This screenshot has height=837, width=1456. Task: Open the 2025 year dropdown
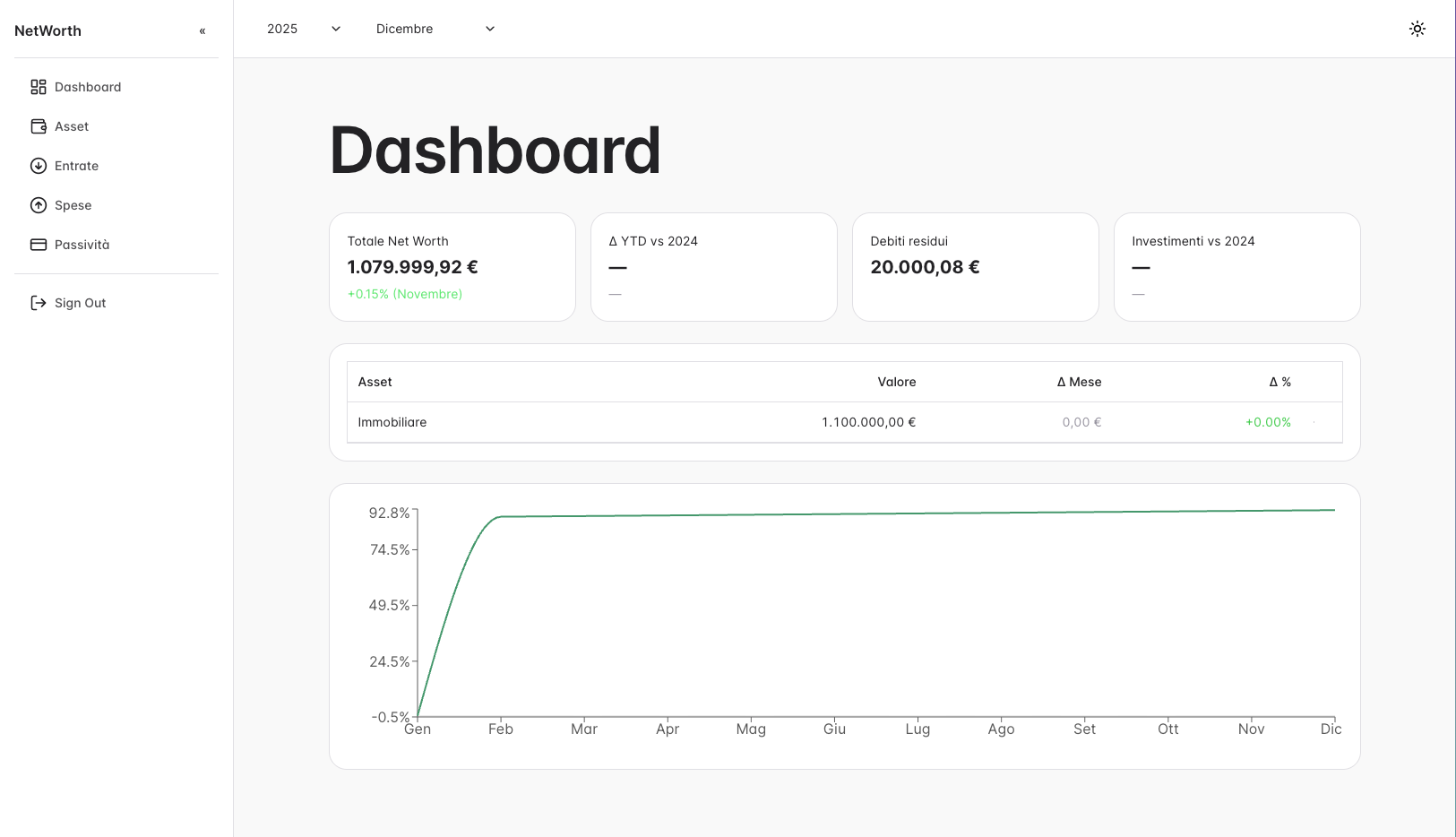304,29
